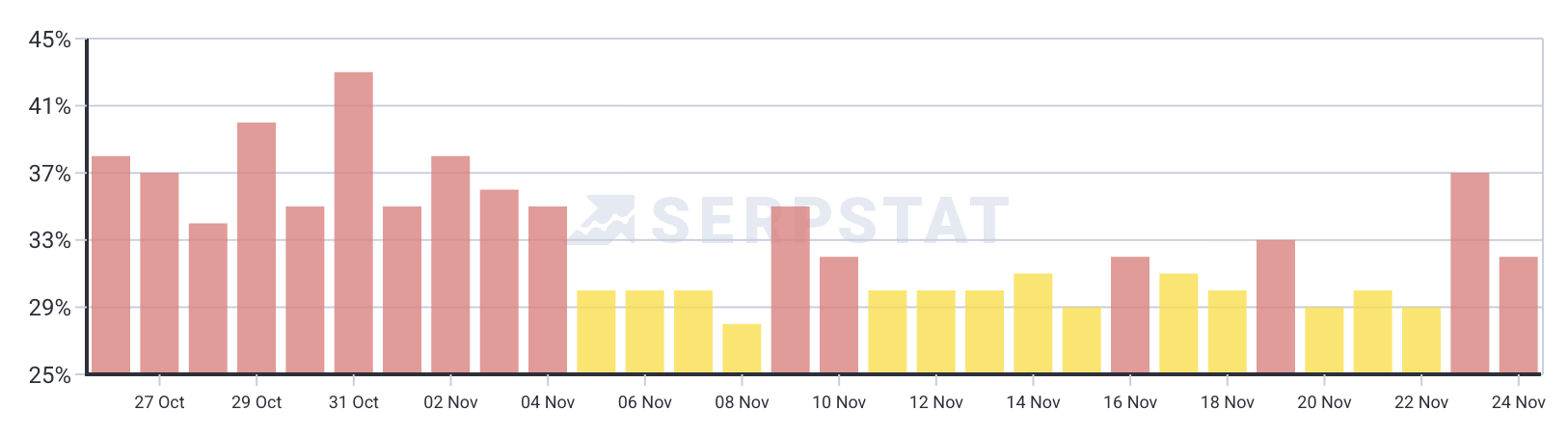Click the 02 Nov red bar
The width and height of the screenshot is (1568, 438).
coord(450,264)
